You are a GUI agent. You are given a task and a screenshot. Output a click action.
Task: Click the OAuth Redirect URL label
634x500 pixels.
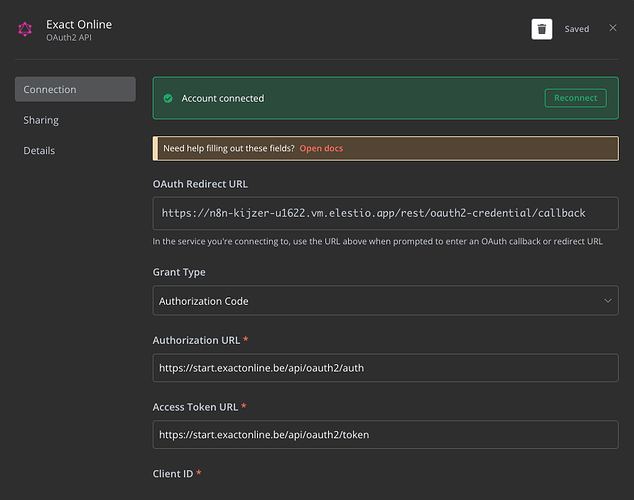200,184
